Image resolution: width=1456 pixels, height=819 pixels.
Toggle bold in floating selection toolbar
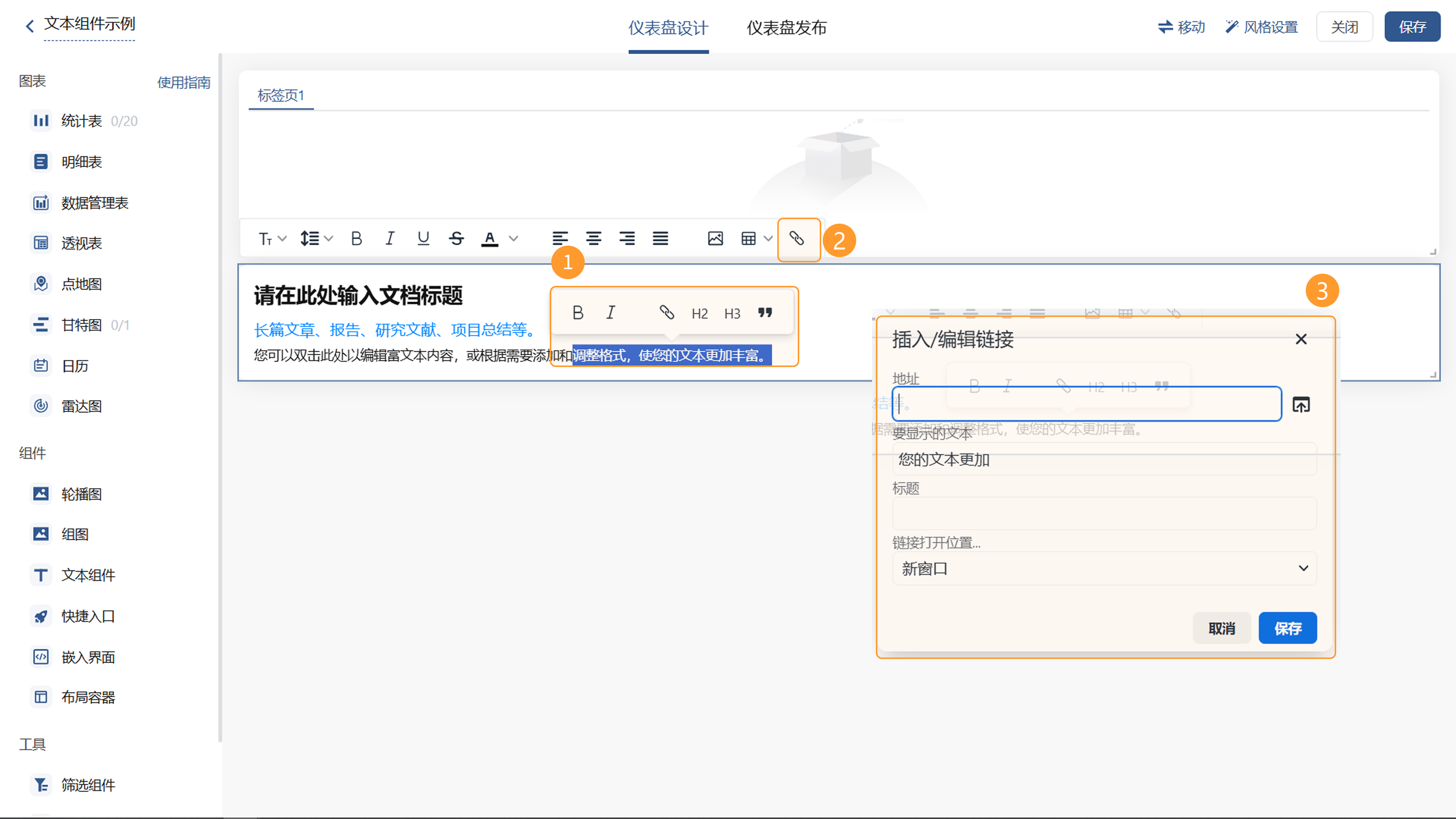click(x=577, y=312)
